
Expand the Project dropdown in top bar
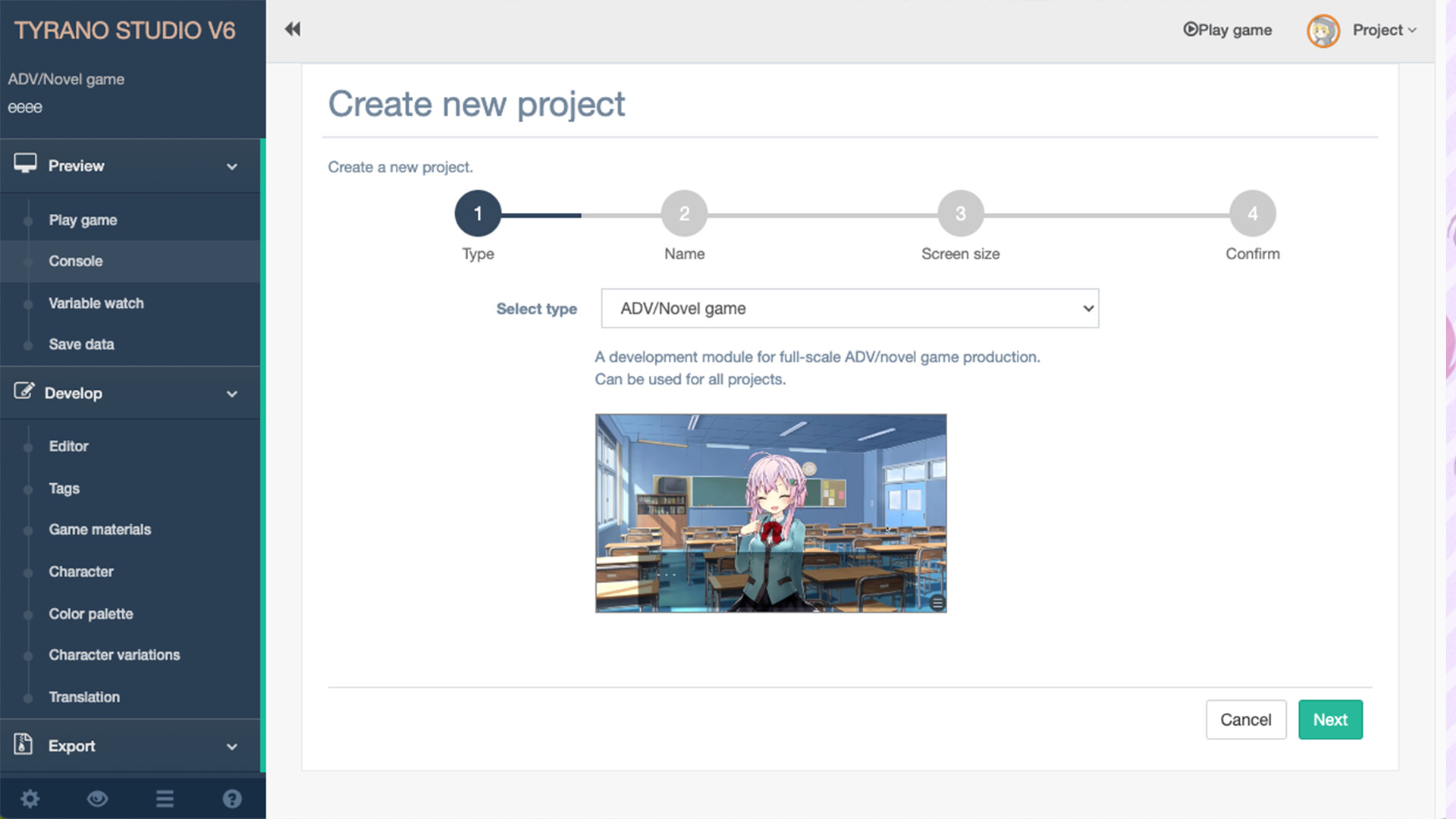point(1384,30)
